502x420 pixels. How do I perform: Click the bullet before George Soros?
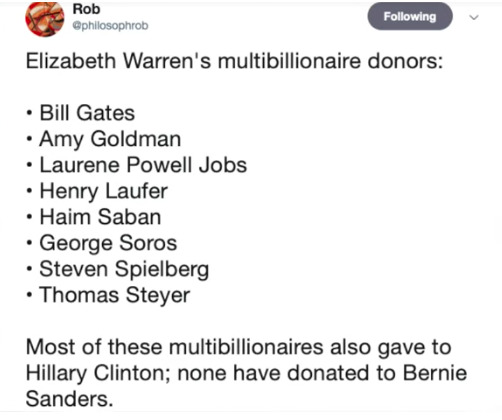click(30, 243)
